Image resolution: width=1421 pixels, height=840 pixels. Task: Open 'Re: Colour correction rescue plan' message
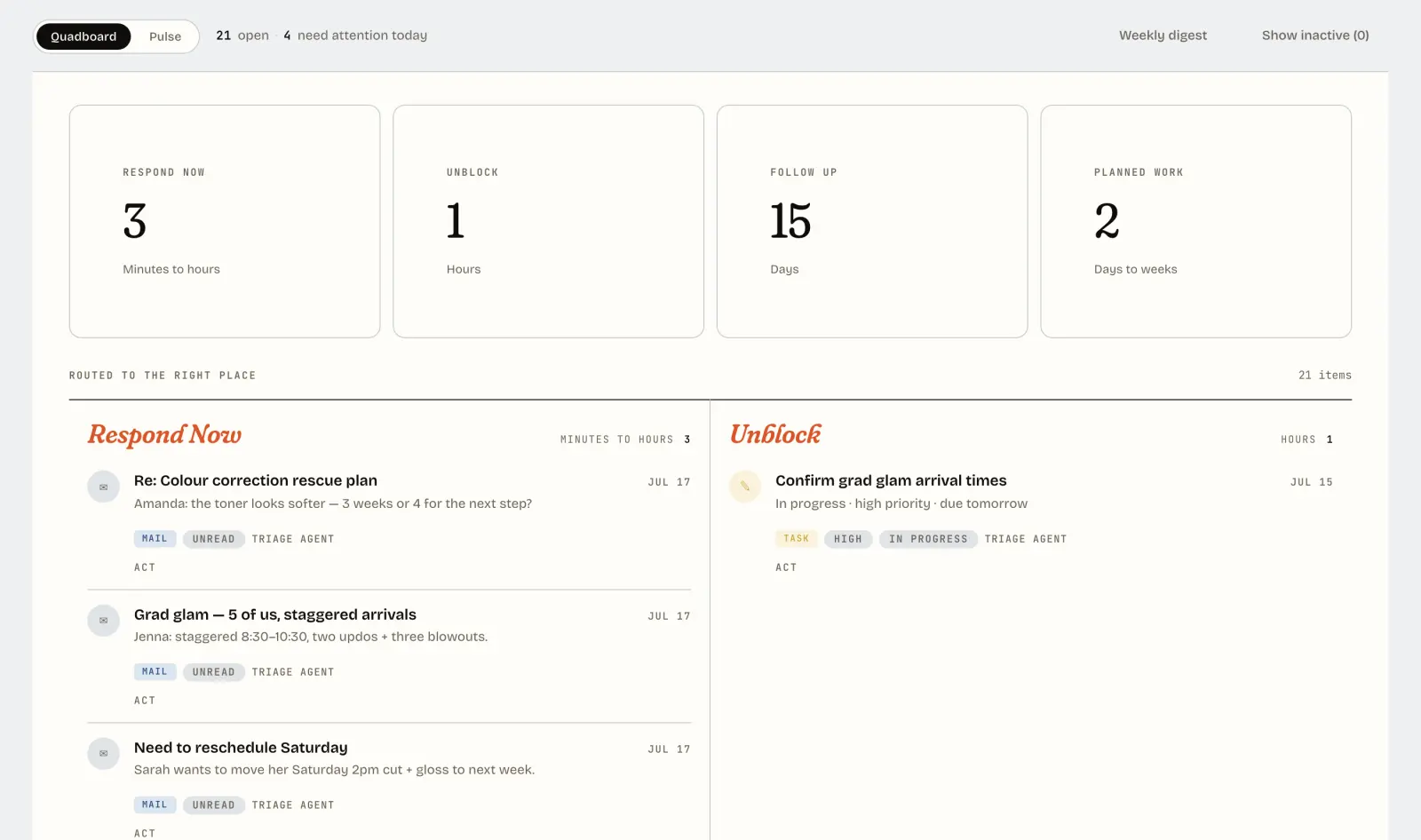[x=256, y=480]
